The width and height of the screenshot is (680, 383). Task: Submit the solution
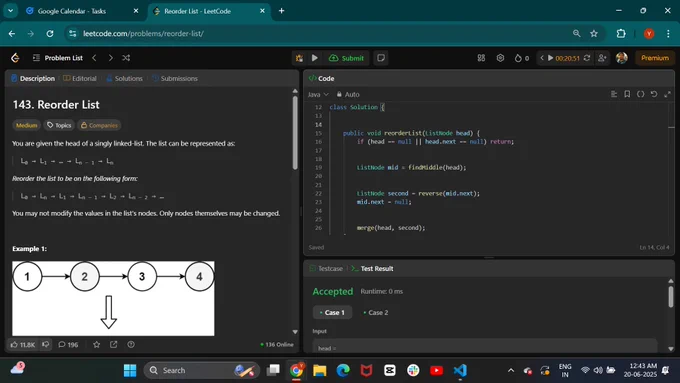click(347, 58)
